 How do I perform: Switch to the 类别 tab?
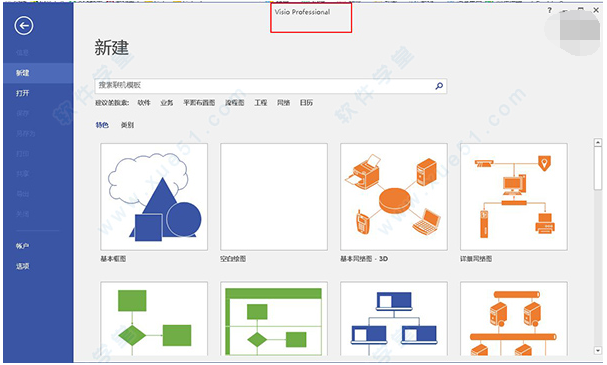pyautogui.click(x=127, y=125)
